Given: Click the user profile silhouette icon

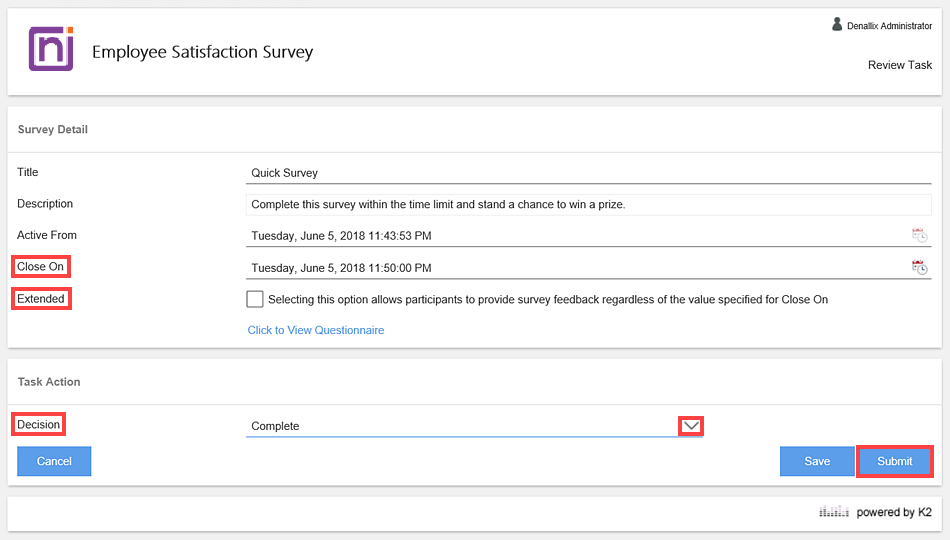Looking at the screenshot, I should click(x=837, y=24).
